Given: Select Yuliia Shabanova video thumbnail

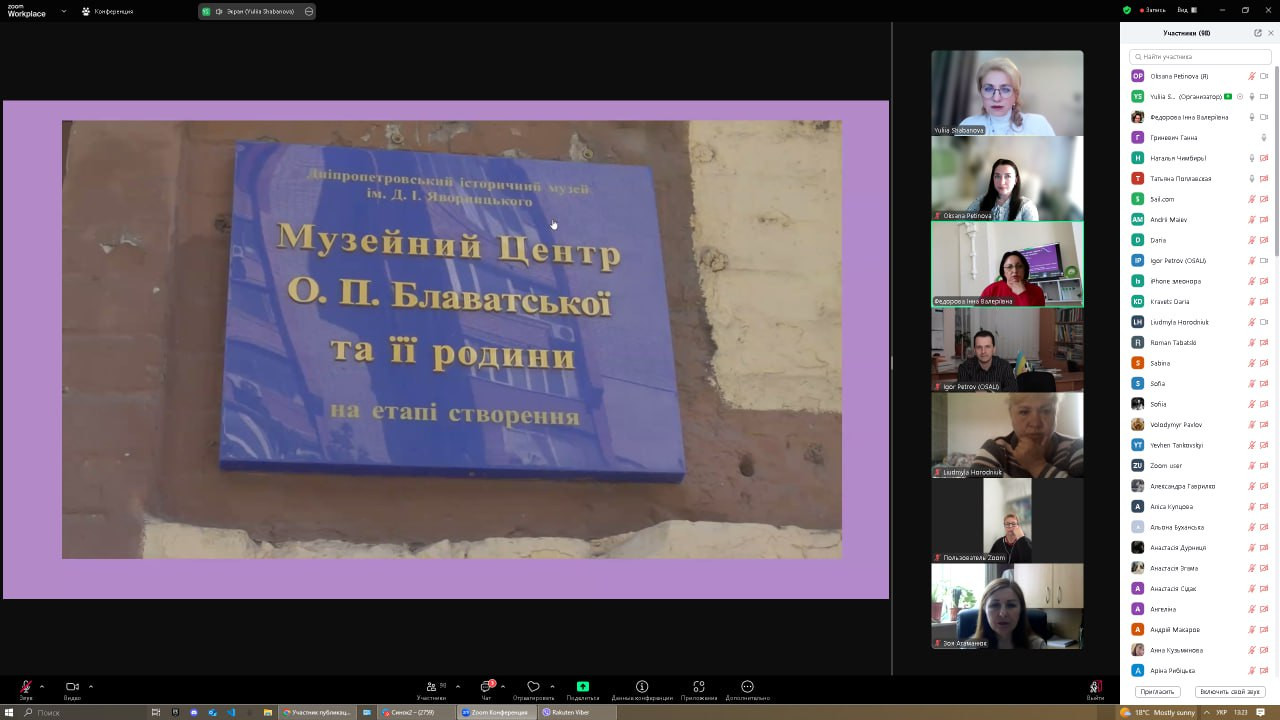Looking at the screenshot, I should (x=1007, y=93).
